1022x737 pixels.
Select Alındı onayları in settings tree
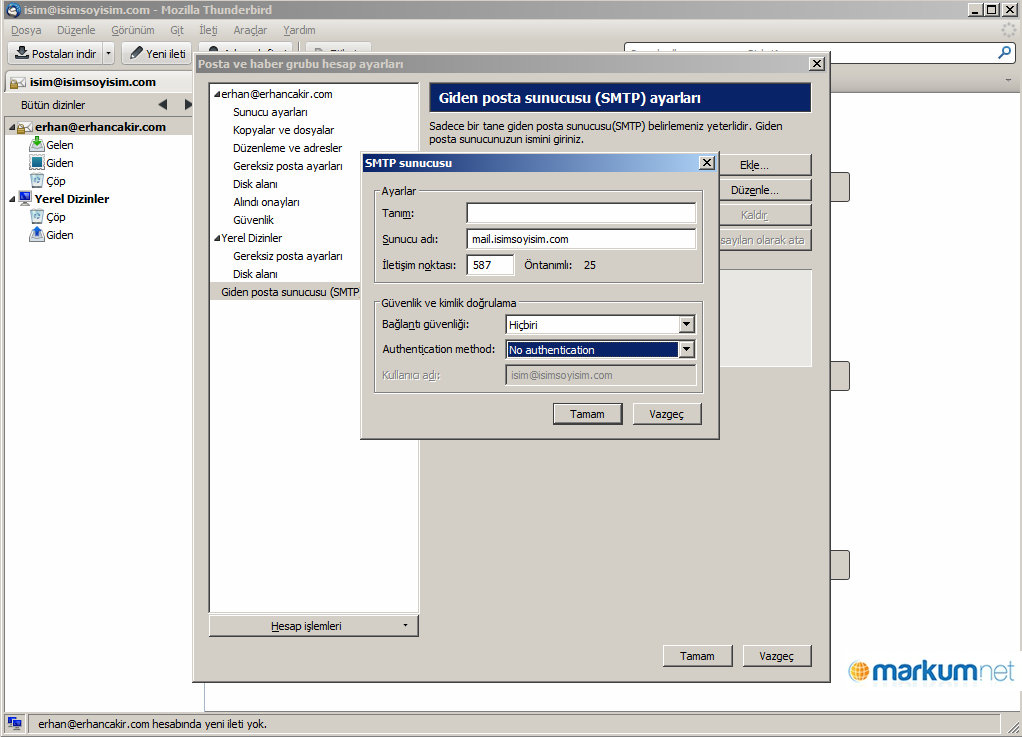(x=266, y=202)
